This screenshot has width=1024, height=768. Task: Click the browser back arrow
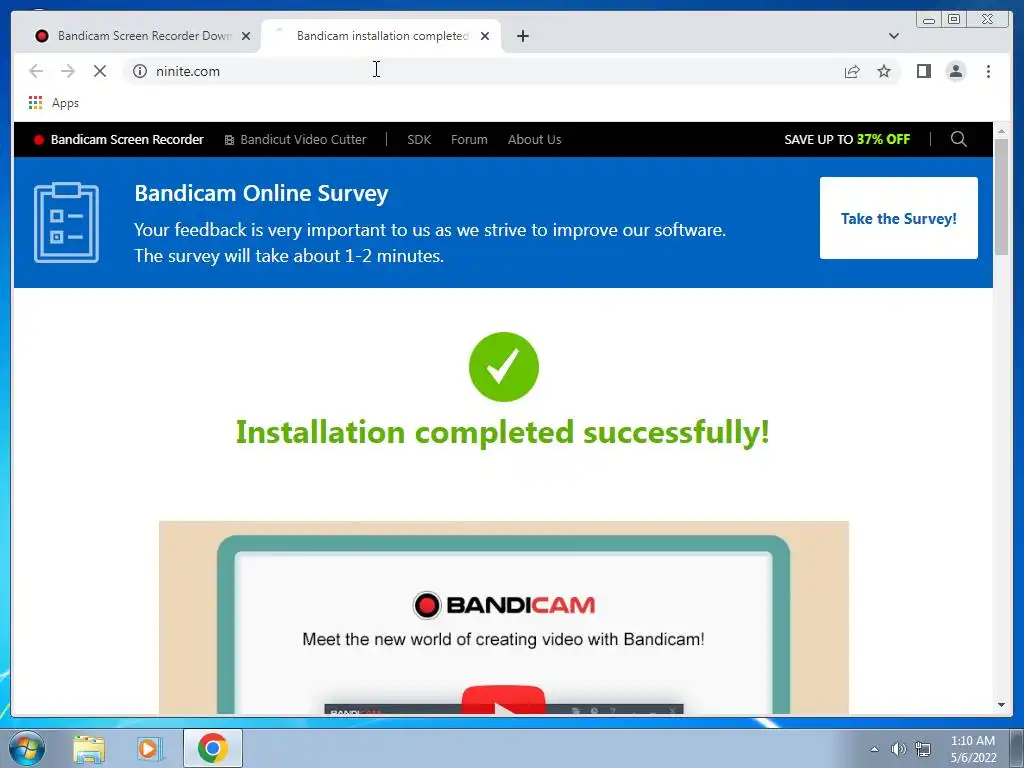click(36, 71)
